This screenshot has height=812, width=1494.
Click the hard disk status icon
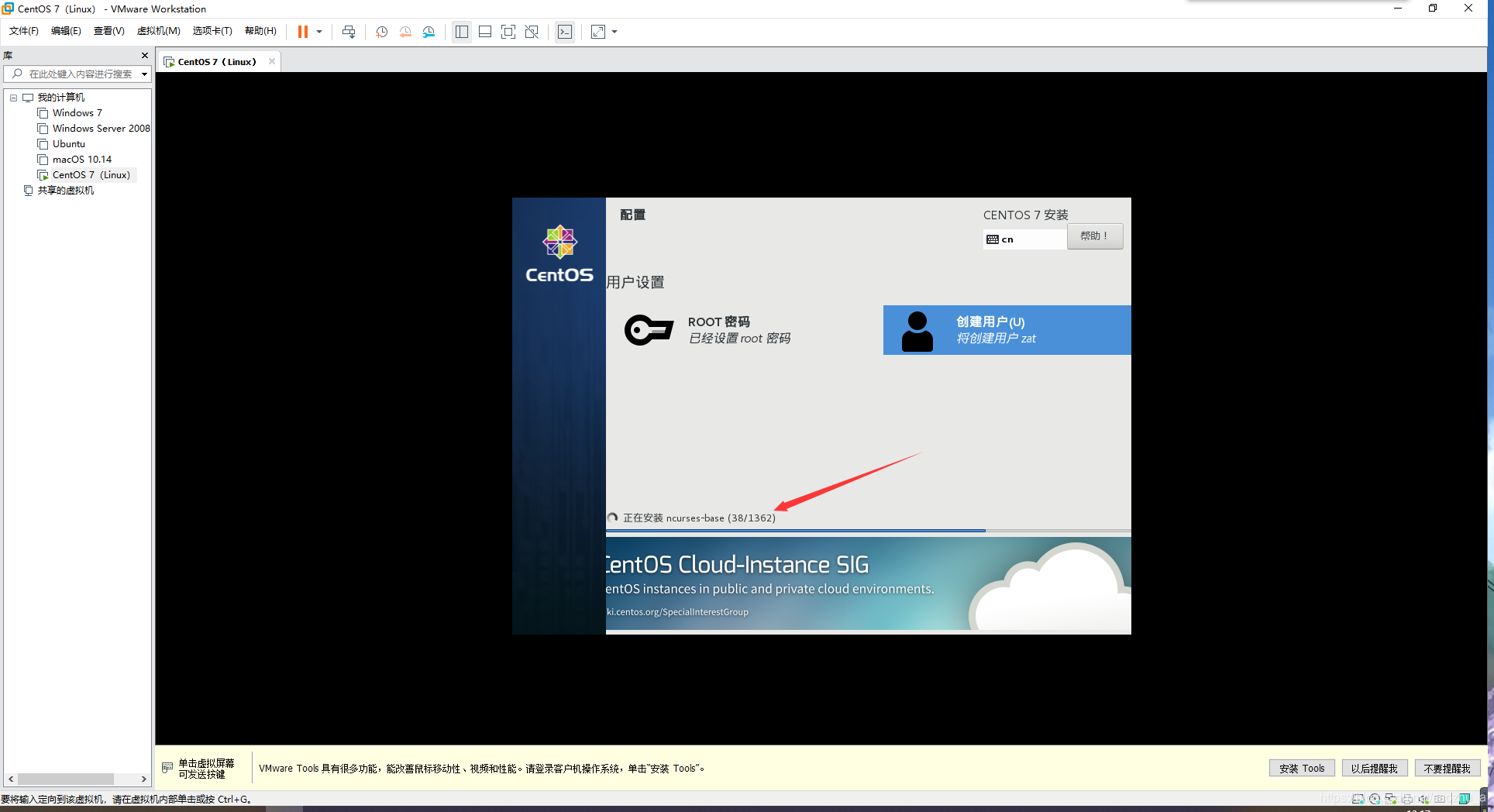[x=1358, y=799]
